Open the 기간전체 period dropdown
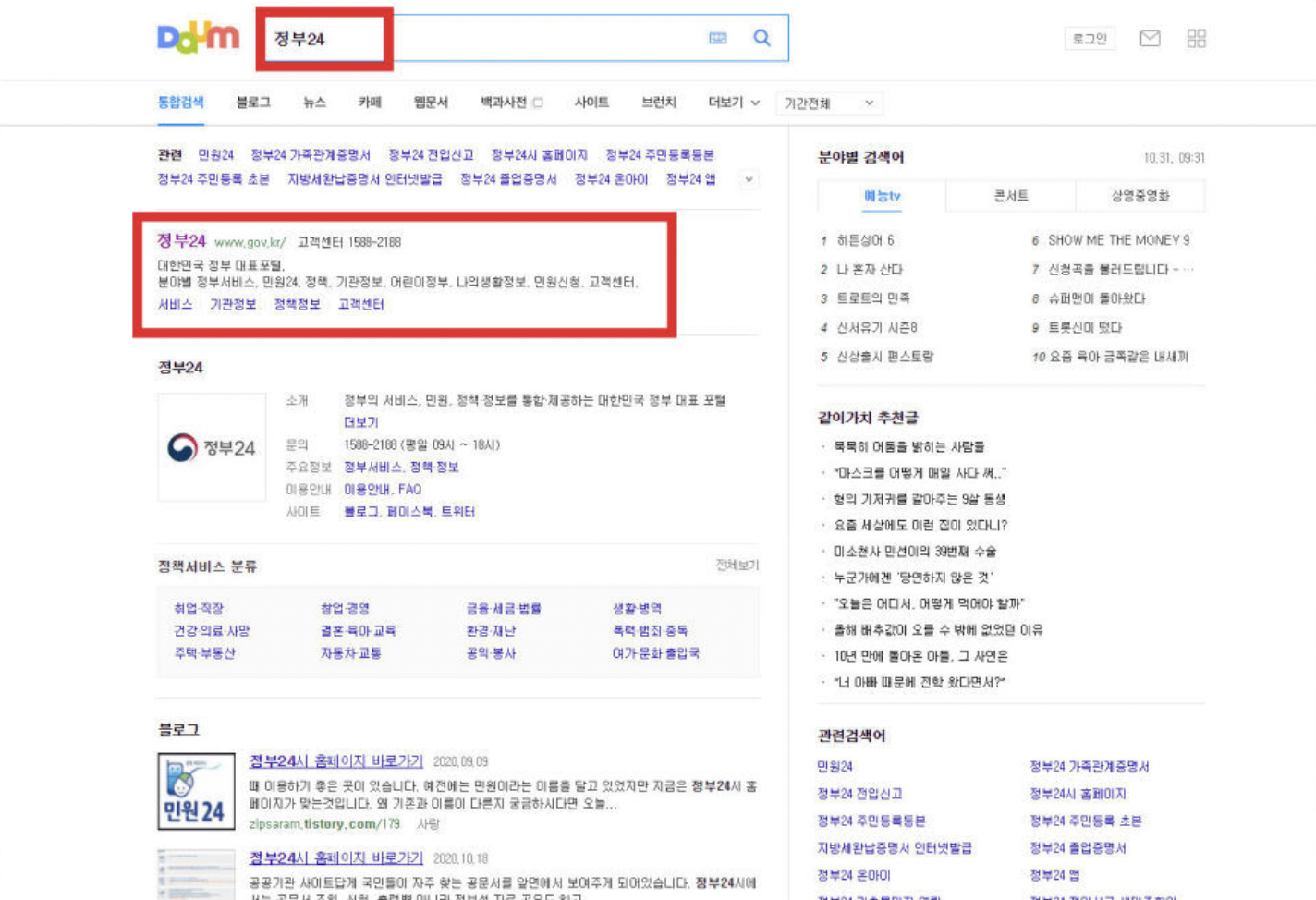 pos(829,103)
